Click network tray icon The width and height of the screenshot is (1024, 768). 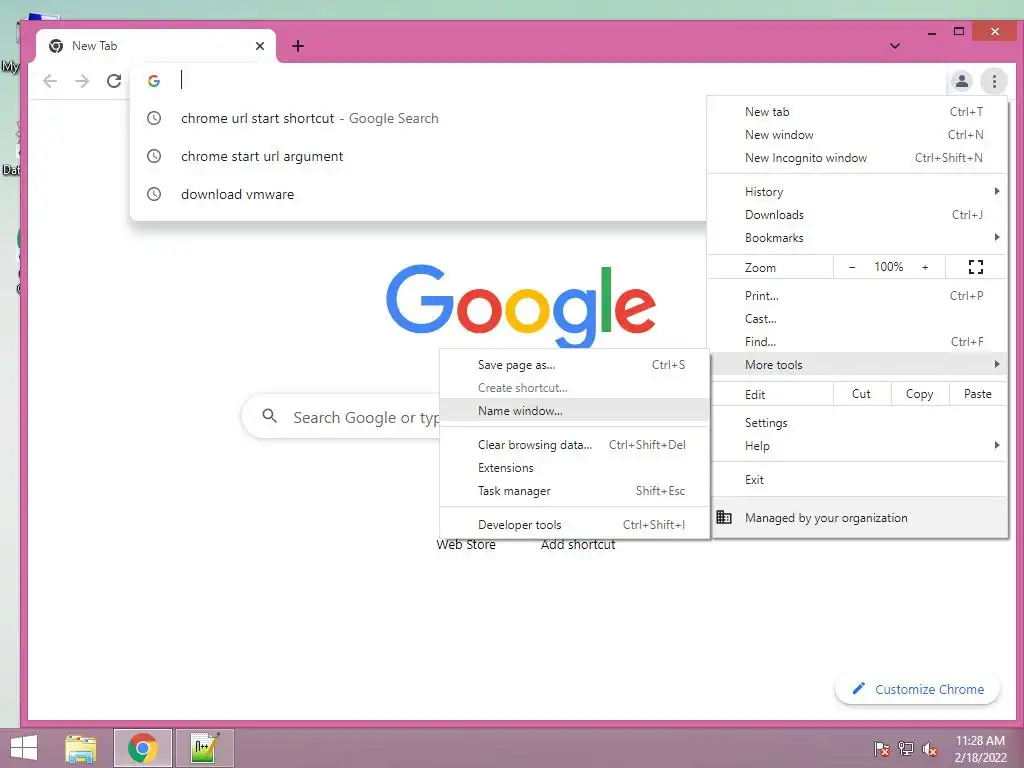point(906,748)
